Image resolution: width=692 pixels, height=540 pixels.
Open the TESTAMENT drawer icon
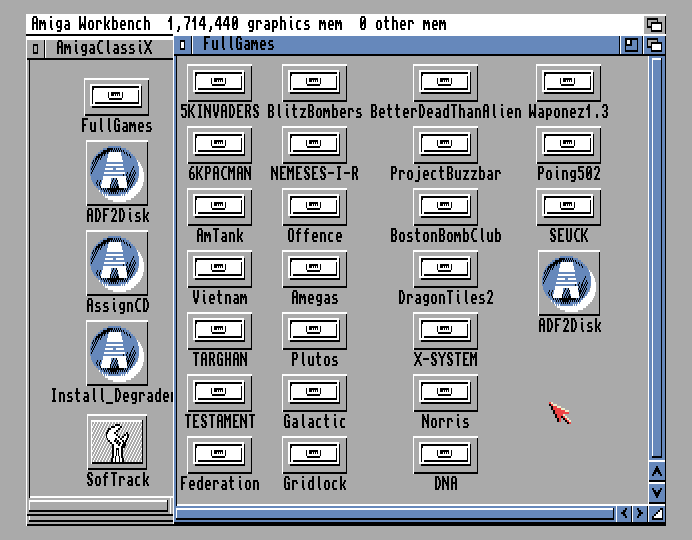pyautogui.click(x=219, y=393)
